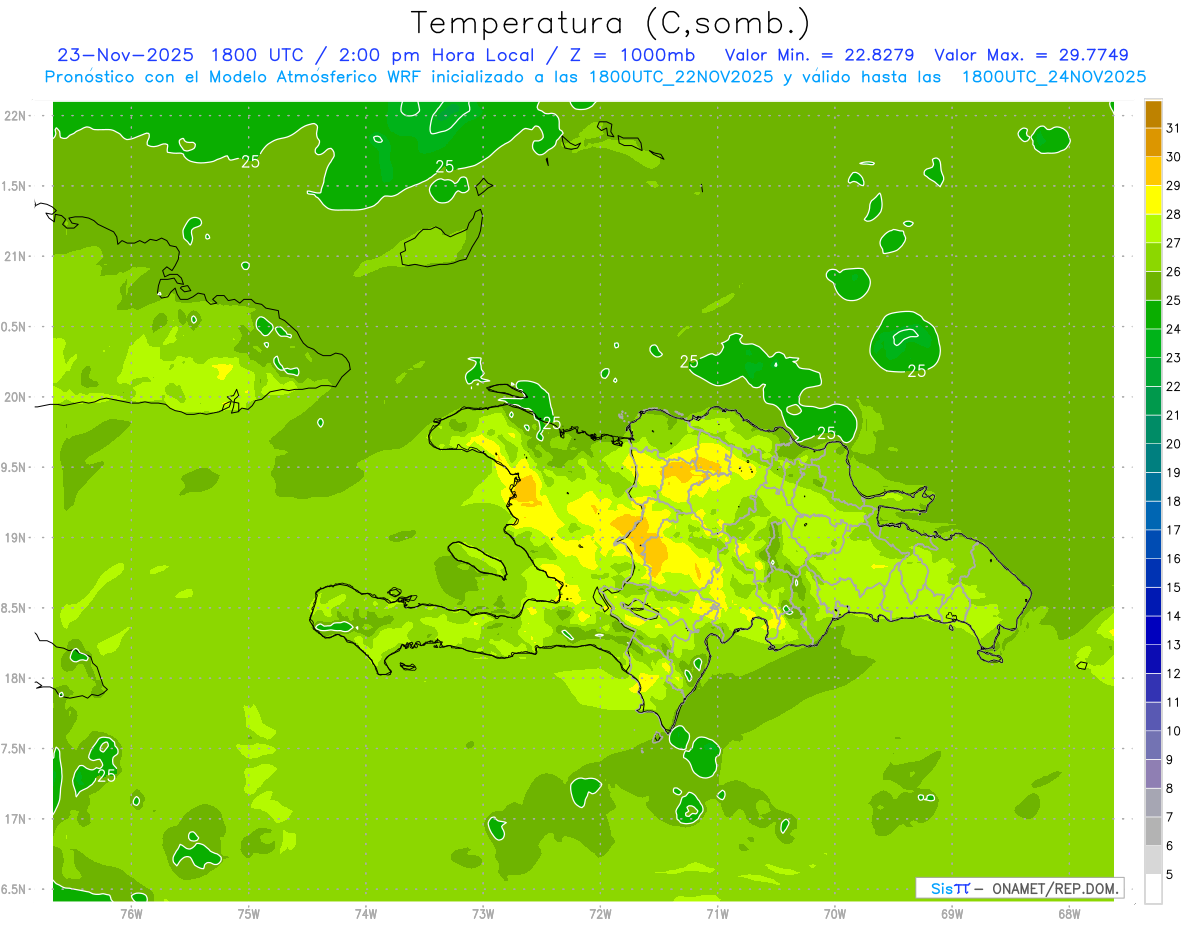Click the dark blue legend swatch between 13 and 14

point(1153,630)
